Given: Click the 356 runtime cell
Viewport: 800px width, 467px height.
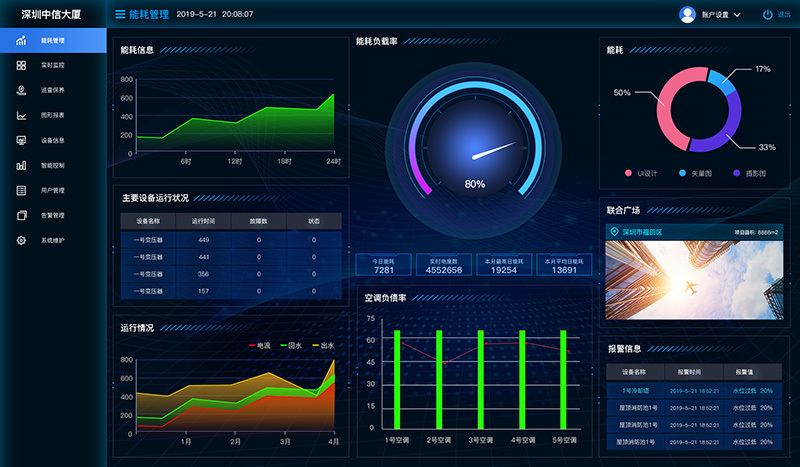Looking at the screenshot, I should click(x=204, y=274).
